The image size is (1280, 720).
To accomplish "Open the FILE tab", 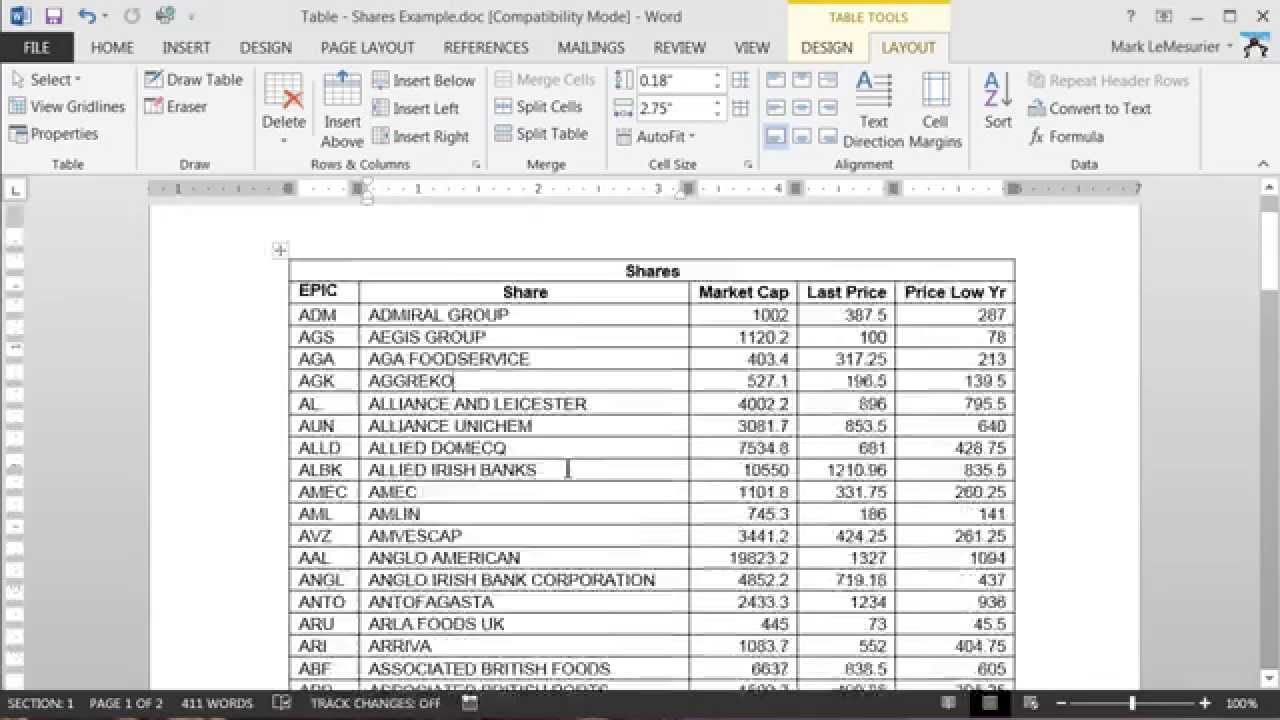I will (36, 47).
